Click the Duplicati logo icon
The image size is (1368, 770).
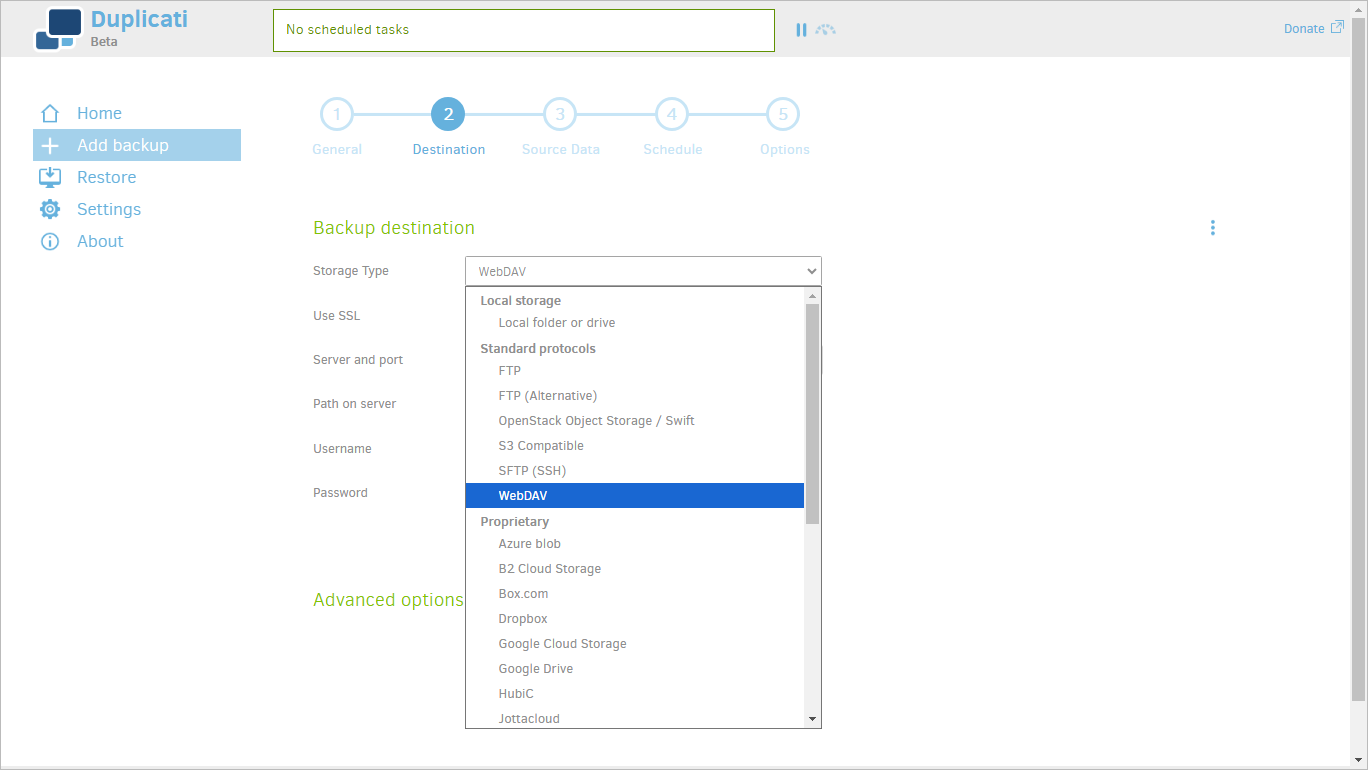(x=57, y=29)
